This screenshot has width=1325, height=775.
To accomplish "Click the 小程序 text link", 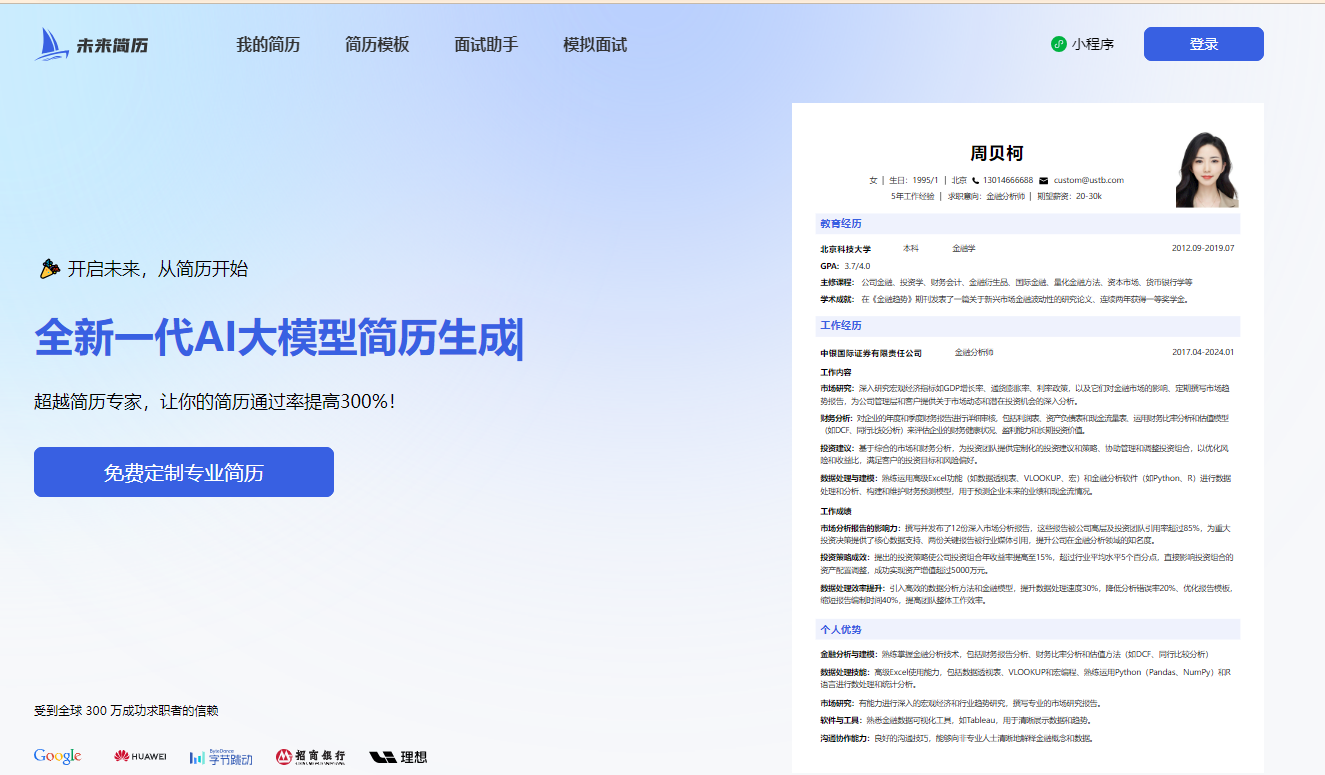I will click(1093, 44).
